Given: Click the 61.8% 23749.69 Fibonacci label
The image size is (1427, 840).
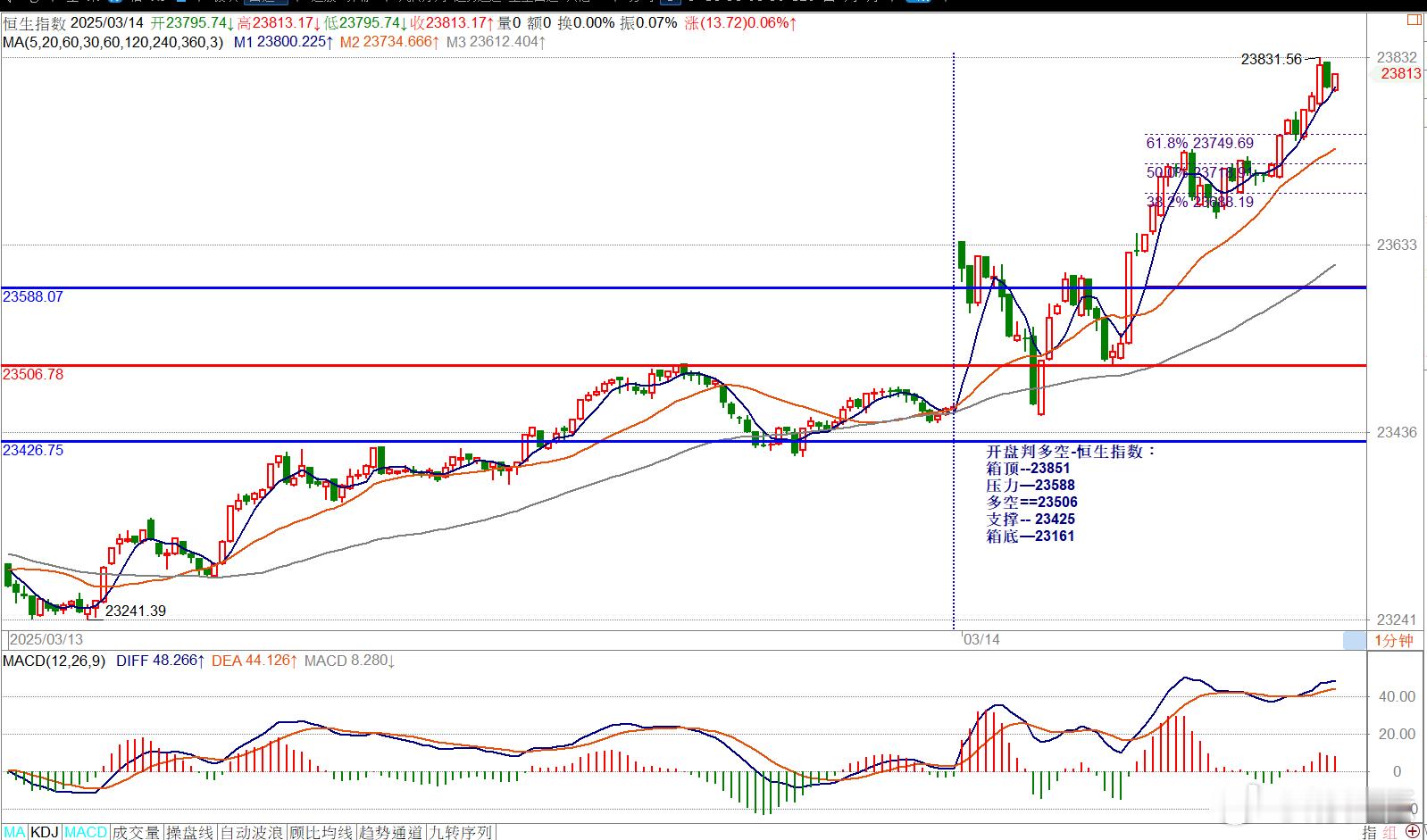Looking at the screenshot, I should click(x=1199, y=143).
